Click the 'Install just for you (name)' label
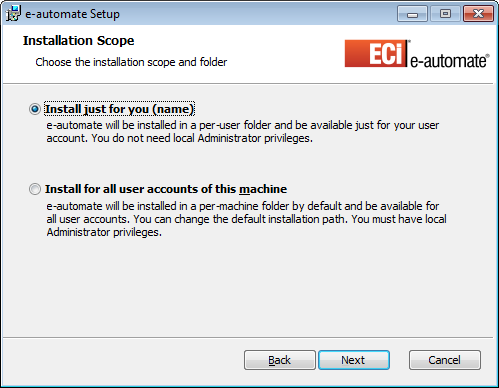Viewport: 499px width, 388px height. click(119, 109)
